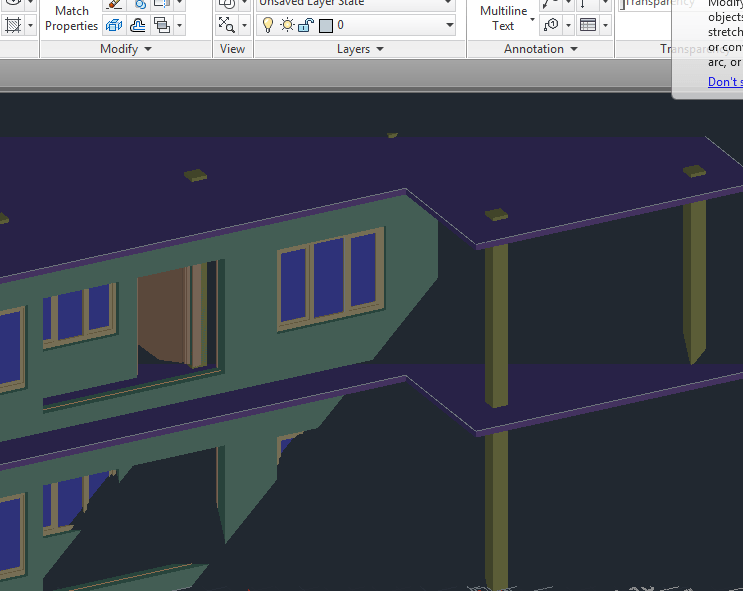Click the hatch boundary icon
The height and width of the screenshot is (591, 743).
pyautogui.click(x=13, y=25)
